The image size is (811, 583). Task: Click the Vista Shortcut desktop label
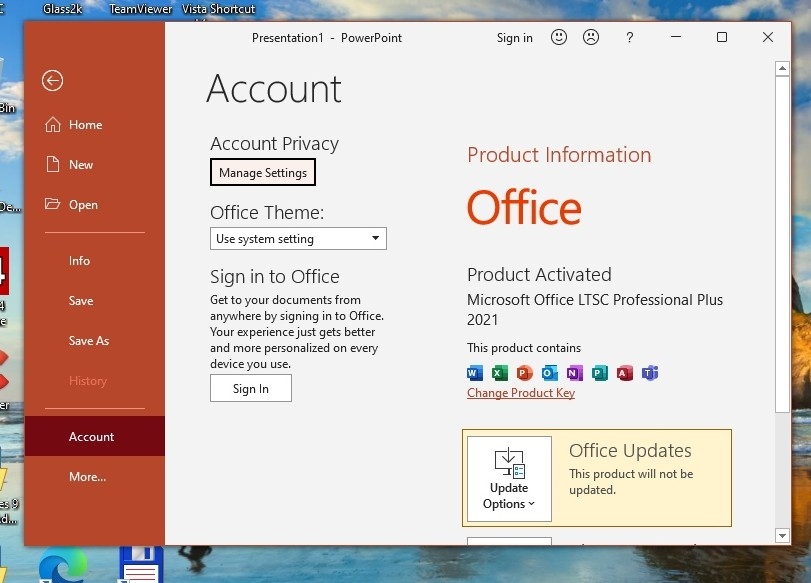218,9
